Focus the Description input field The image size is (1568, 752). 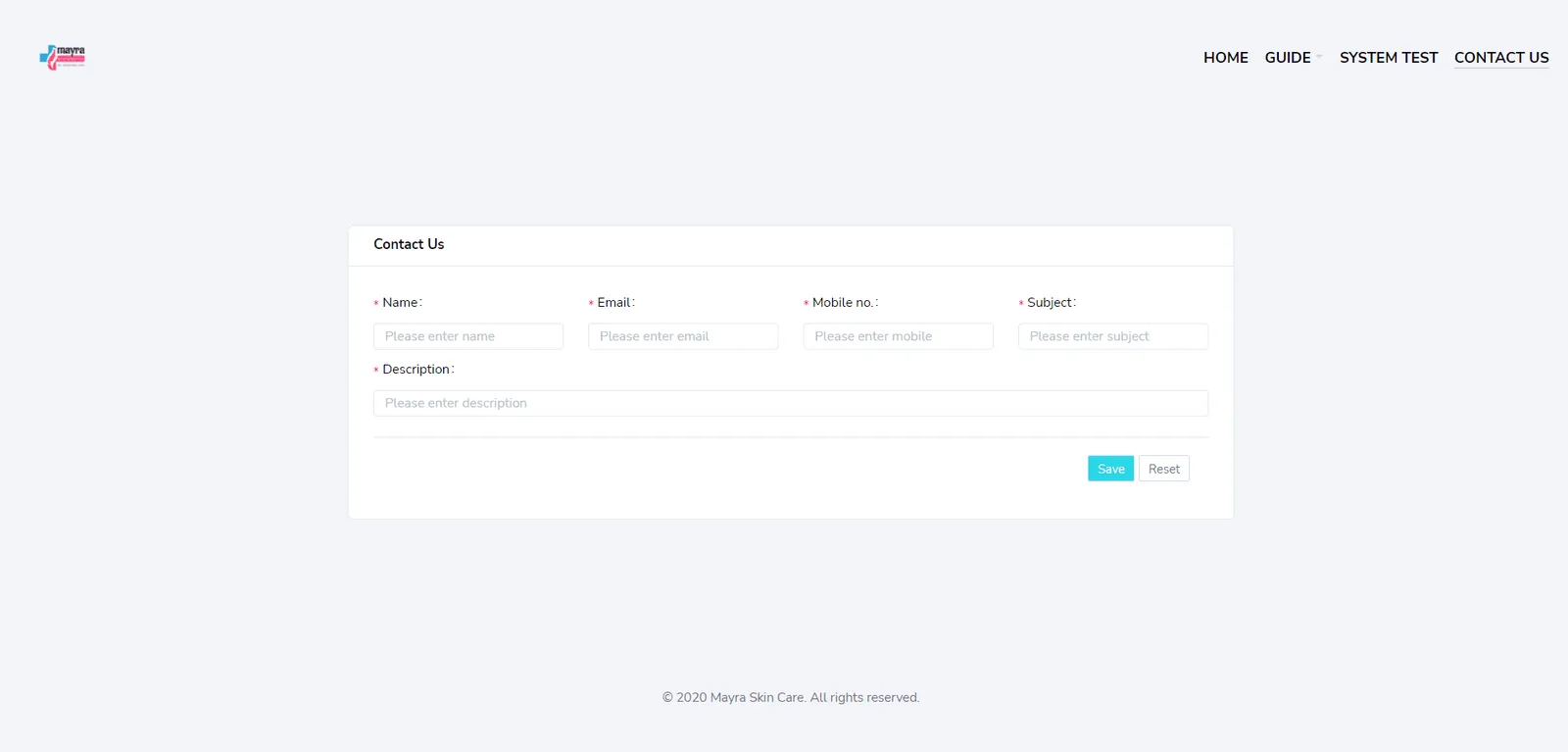pyautogui.click(x=791, y=403)
